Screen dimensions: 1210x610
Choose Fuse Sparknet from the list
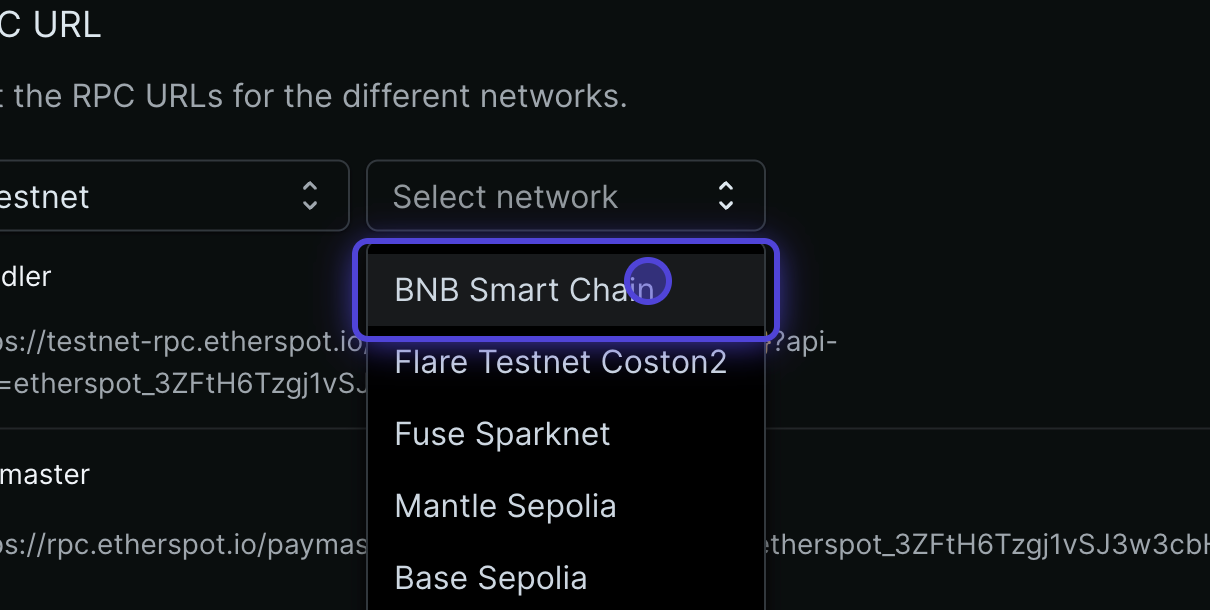[503, 434]
